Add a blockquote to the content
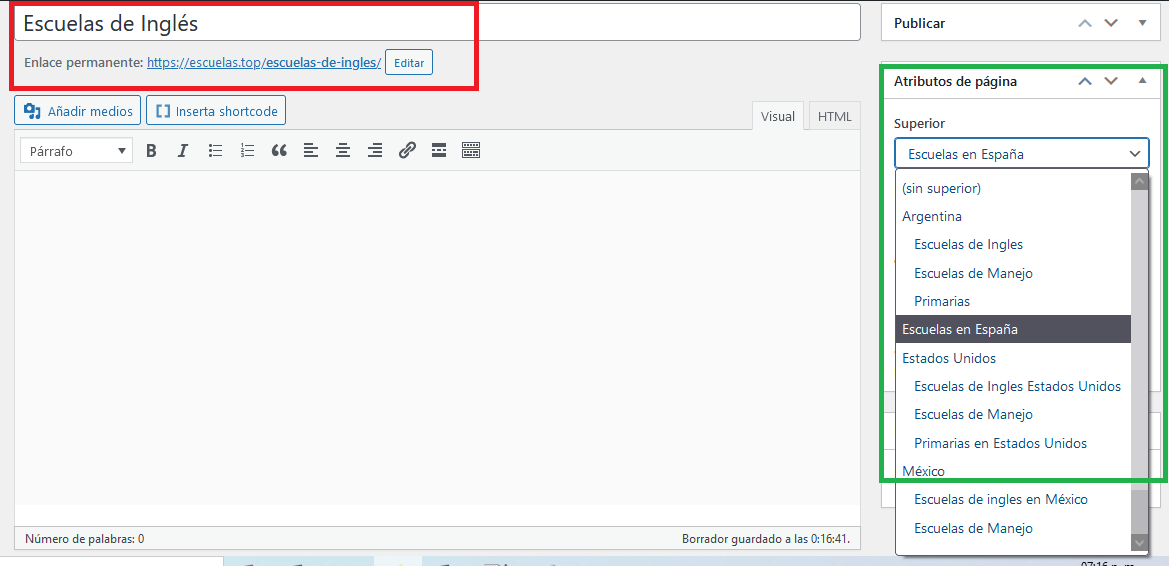Image resolution: width=1169 pixels, height=566 pixels. (x=279, y=151)
